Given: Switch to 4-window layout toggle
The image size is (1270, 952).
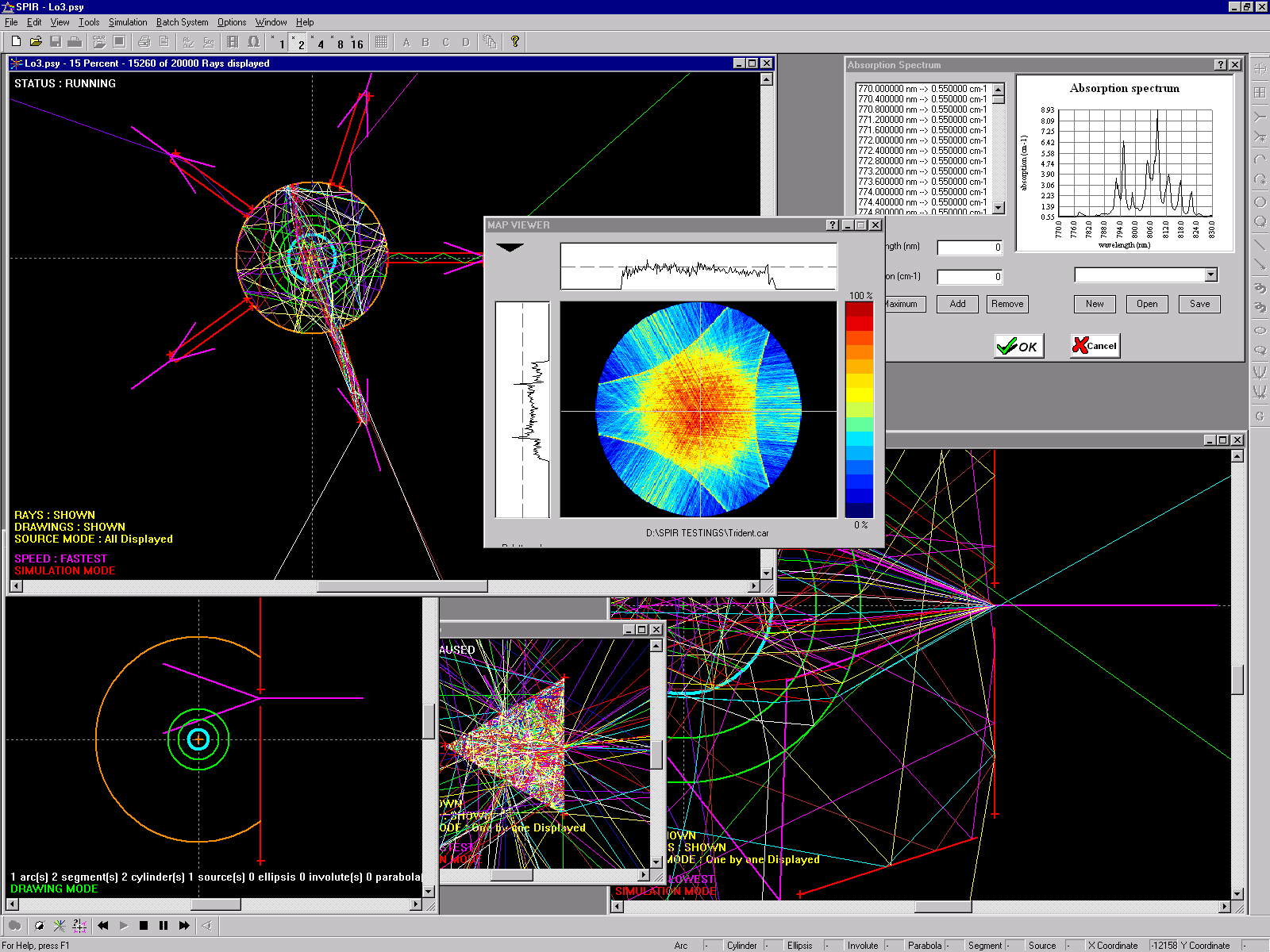Looking at the screenshot, I should click(319, 43).
